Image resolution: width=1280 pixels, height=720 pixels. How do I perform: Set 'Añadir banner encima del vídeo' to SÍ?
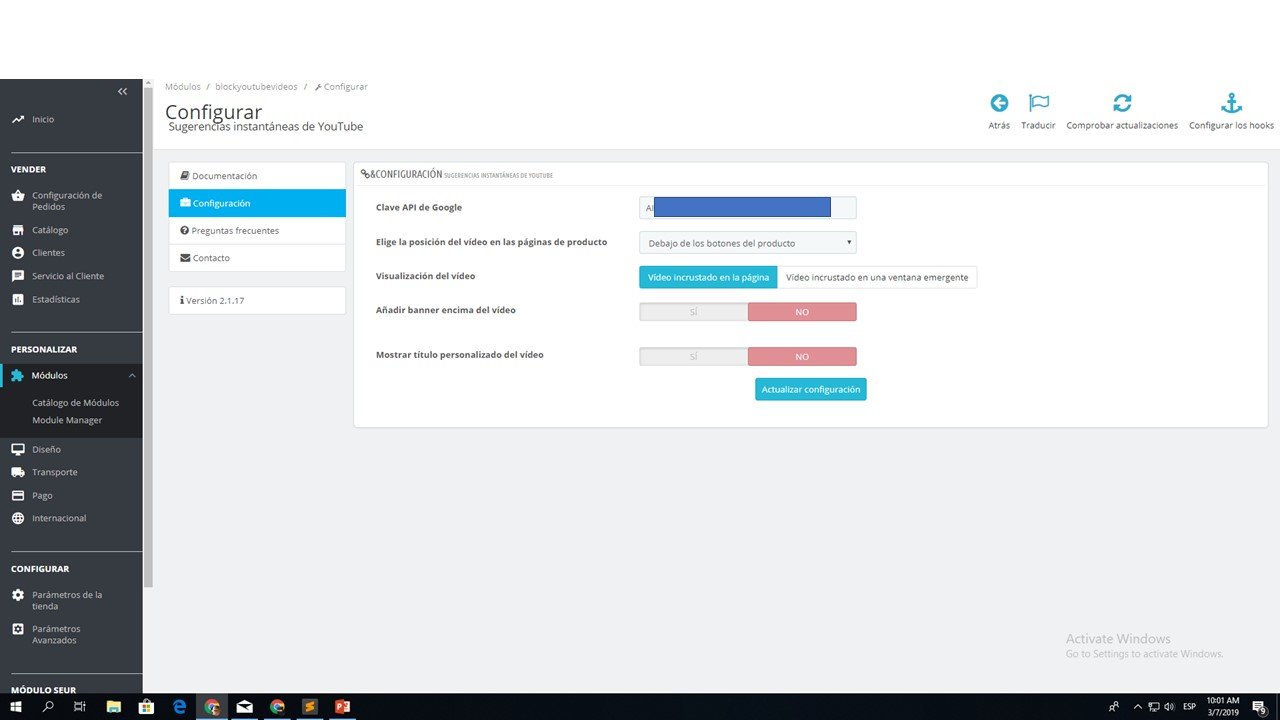694,312
